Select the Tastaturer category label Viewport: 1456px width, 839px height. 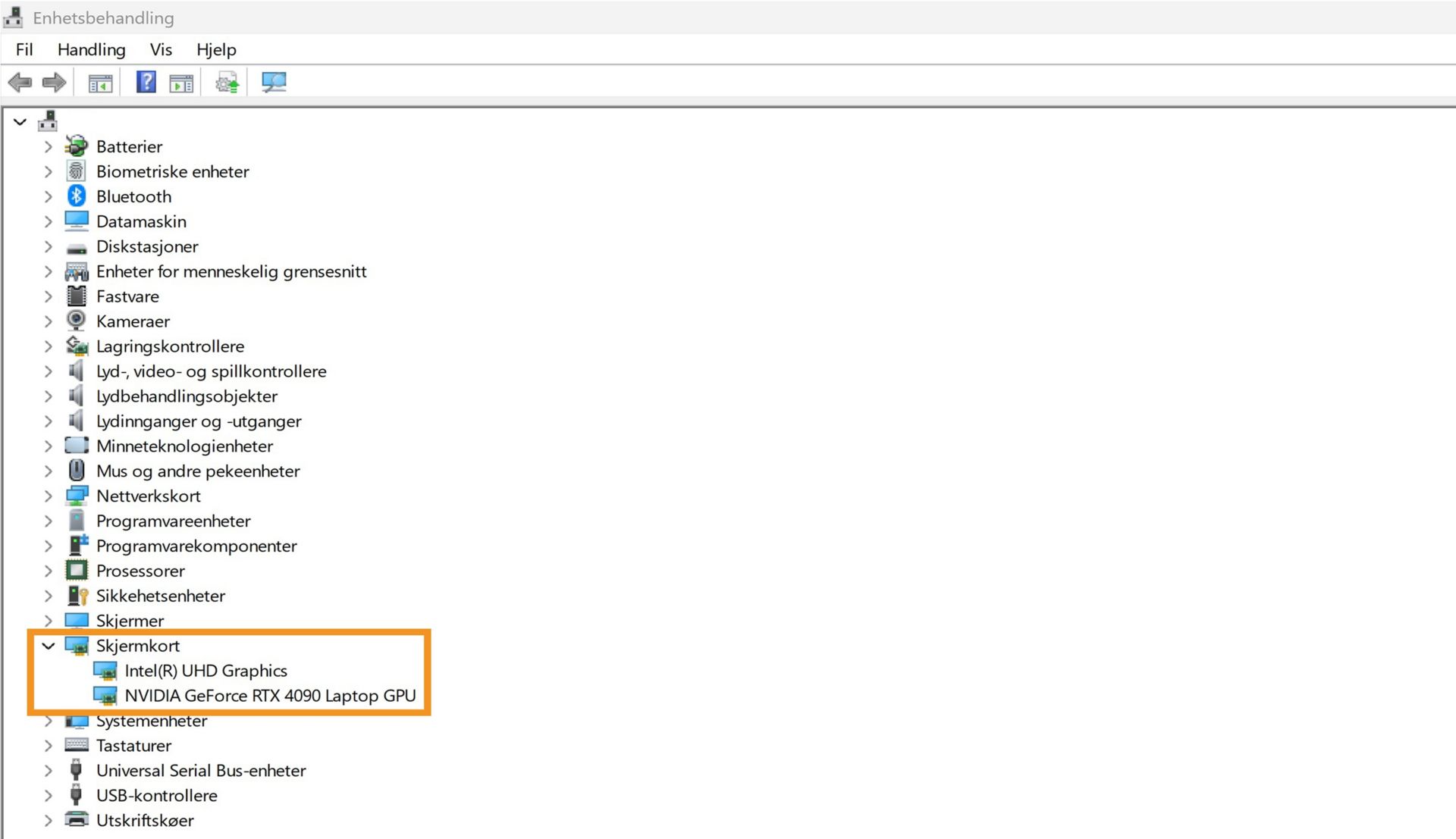[133, 746]
